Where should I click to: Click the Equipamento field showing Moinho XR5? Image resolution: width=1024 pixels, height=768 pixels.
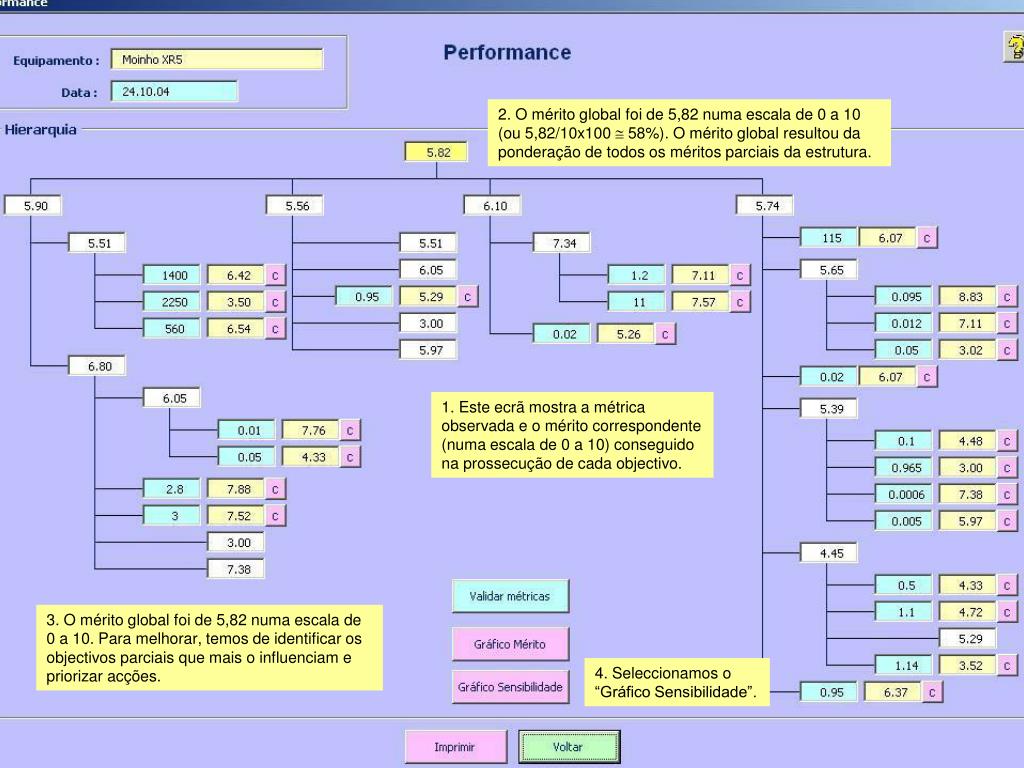point(217,59)
